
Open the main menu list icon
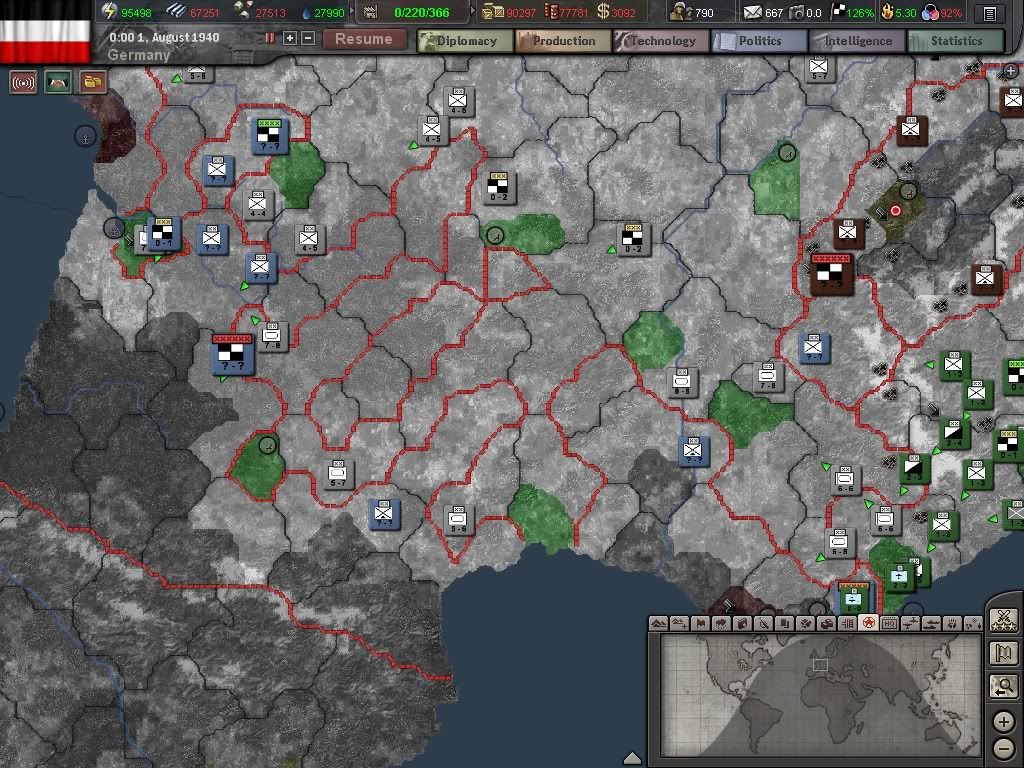(x=990, y=12)
